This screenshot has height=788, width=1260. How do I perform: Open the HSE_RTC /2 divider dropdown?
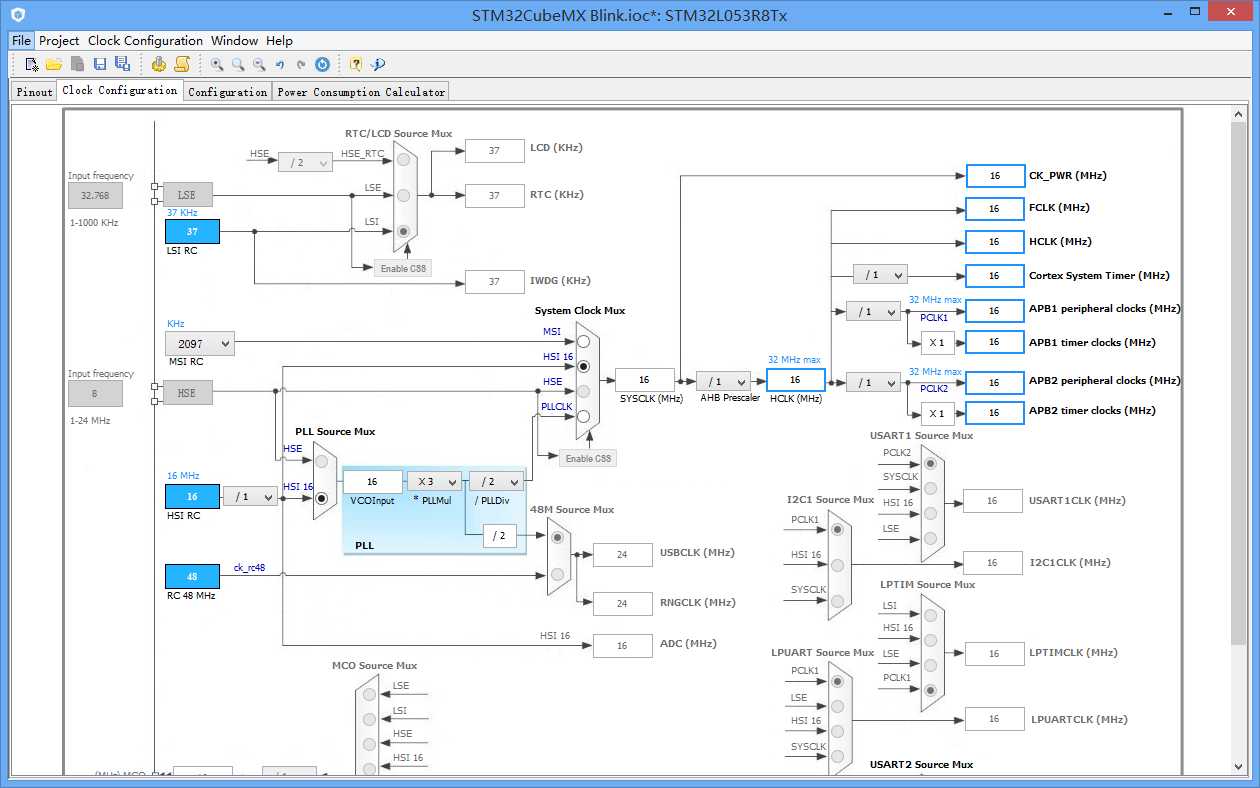coord(305,162)
